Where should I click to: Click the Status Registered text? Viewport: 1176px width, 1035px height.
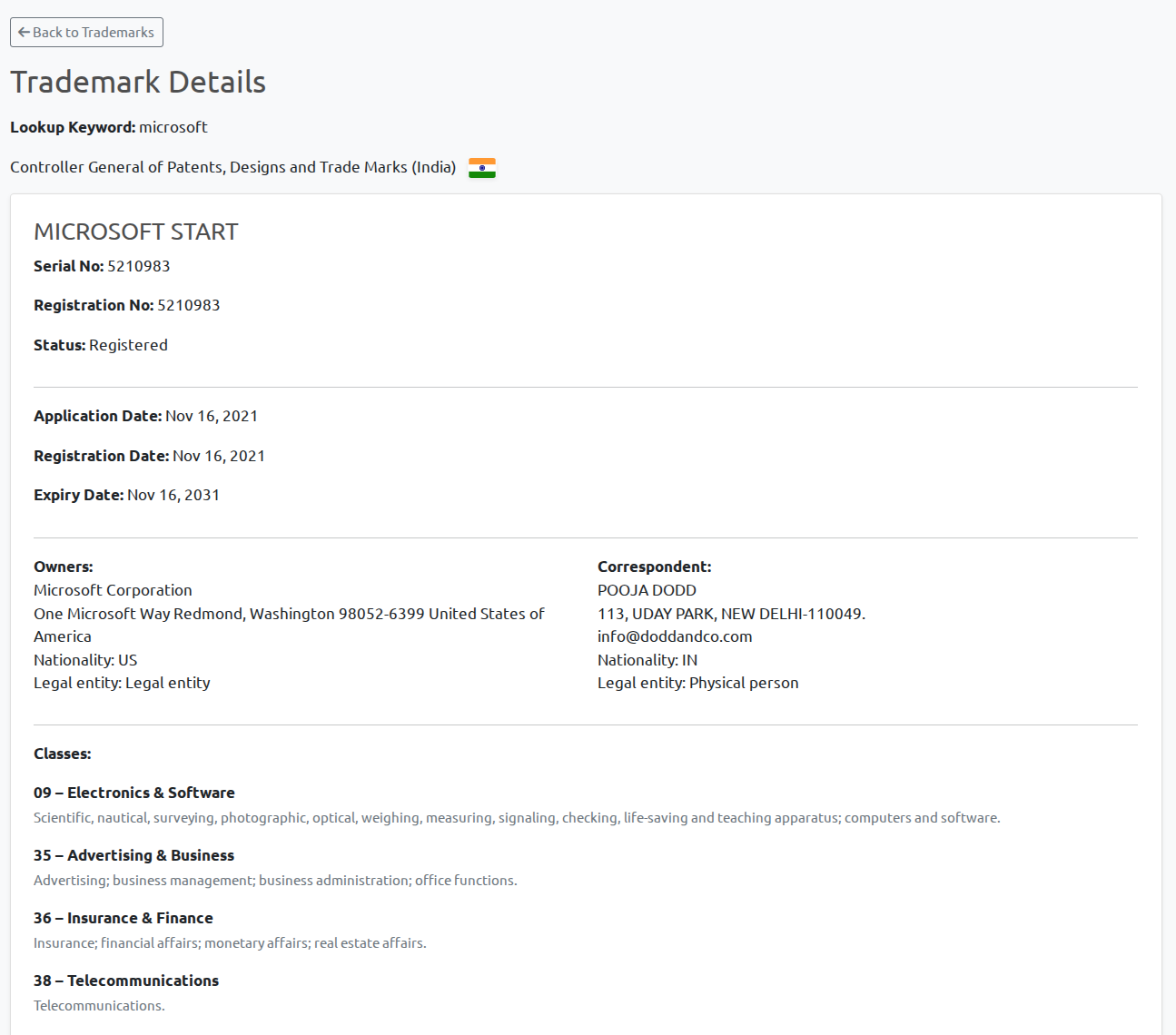click(101, 346)
